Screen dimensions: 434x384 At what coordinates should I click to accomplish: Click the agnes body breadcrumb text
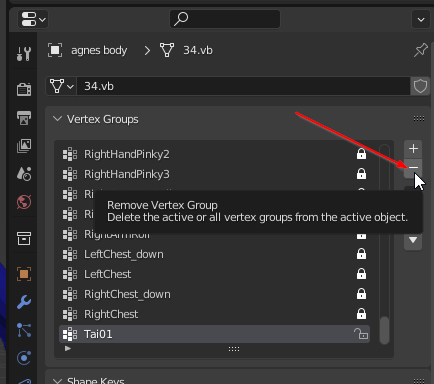pyautogui.click(x=99, y=50)
